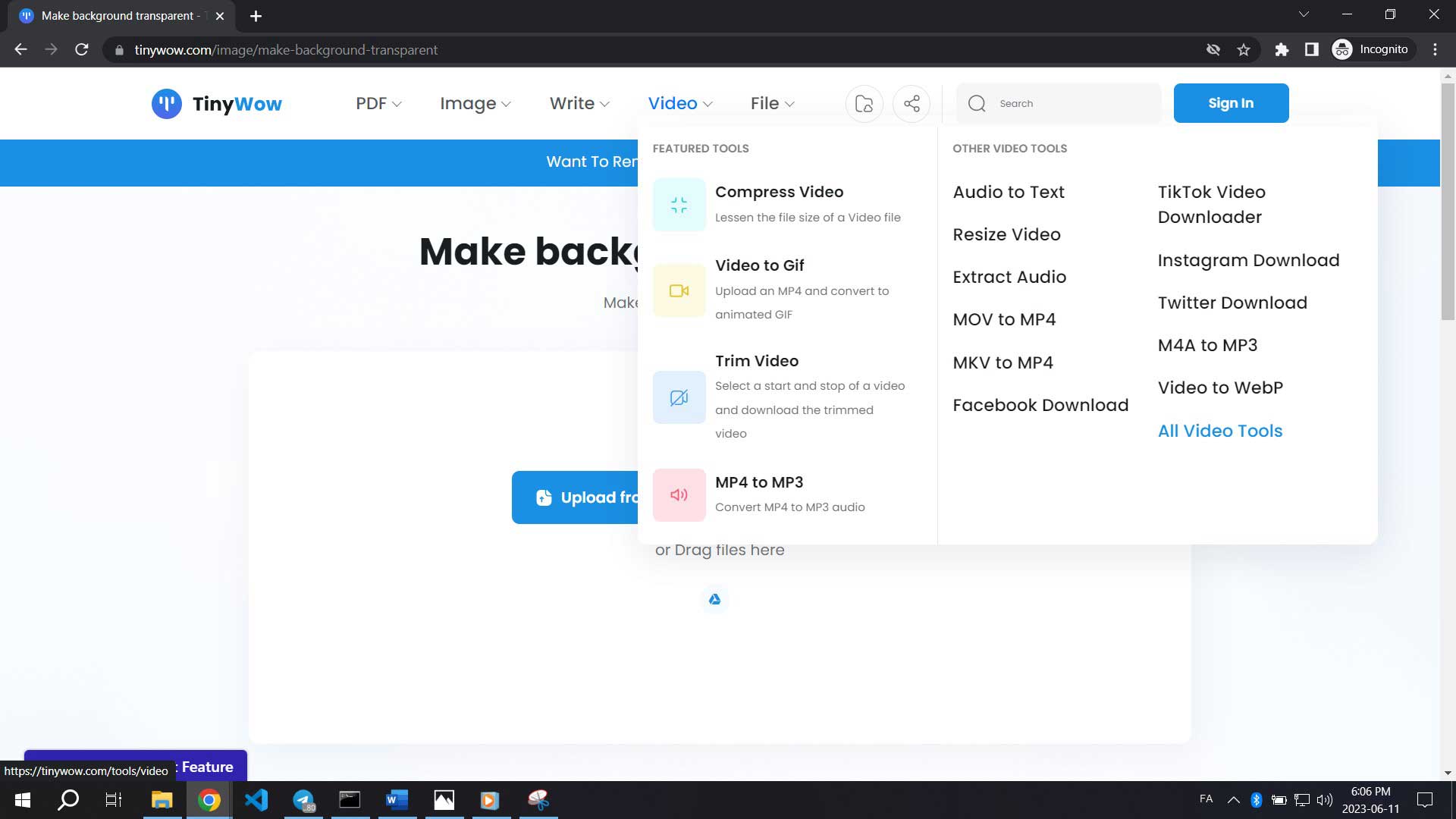Viewport: 1456px width, 819px height.
Task: Select MOV to MP4 tool
Action: tap(1004, 319)
